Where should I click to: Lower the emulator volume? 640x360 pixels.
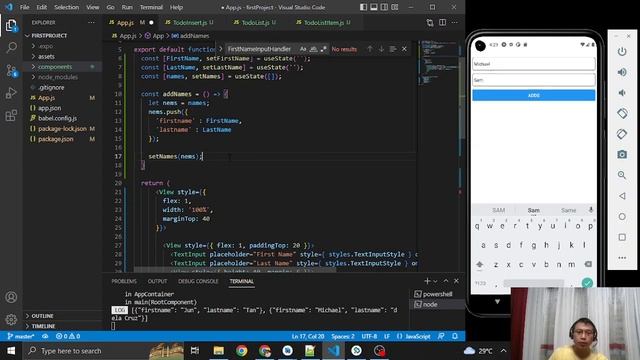(622, 93)
